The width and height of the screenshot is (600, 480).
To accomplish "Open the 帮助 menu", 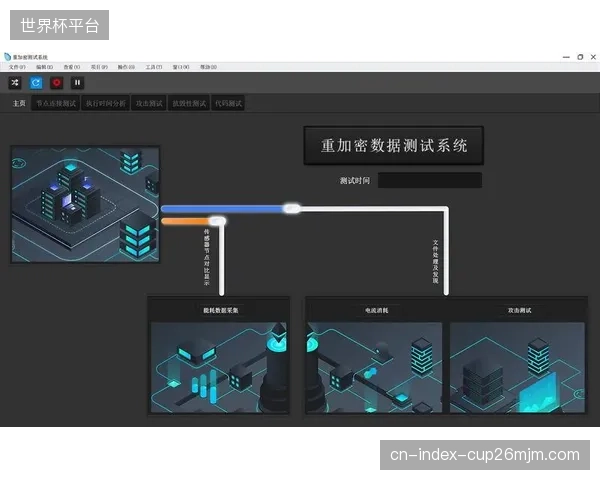I will tap(208, 67).
